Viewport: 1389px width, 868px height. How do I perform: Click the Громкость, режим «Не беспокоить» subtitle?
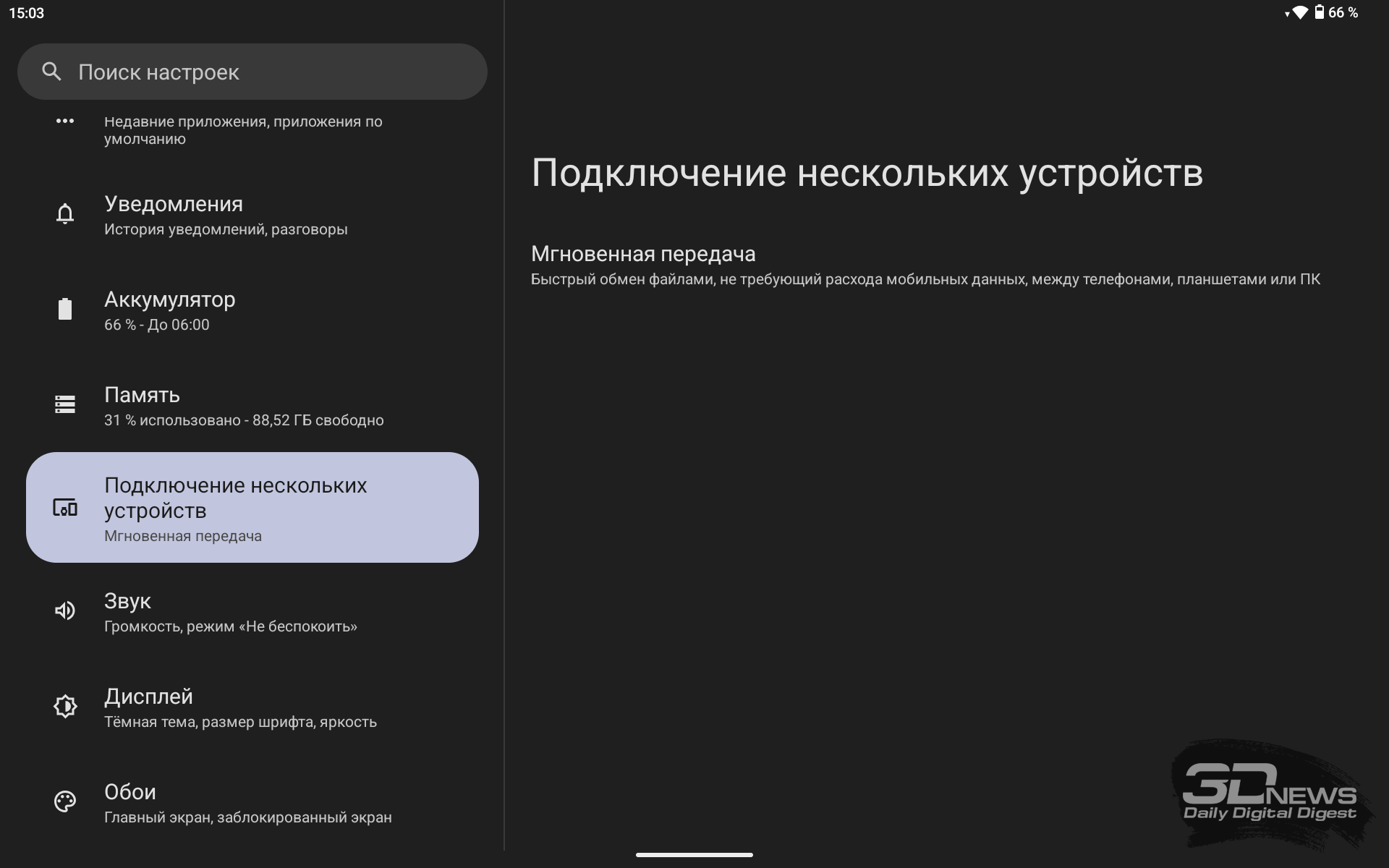pyautogui.click(x=231, y=626)
